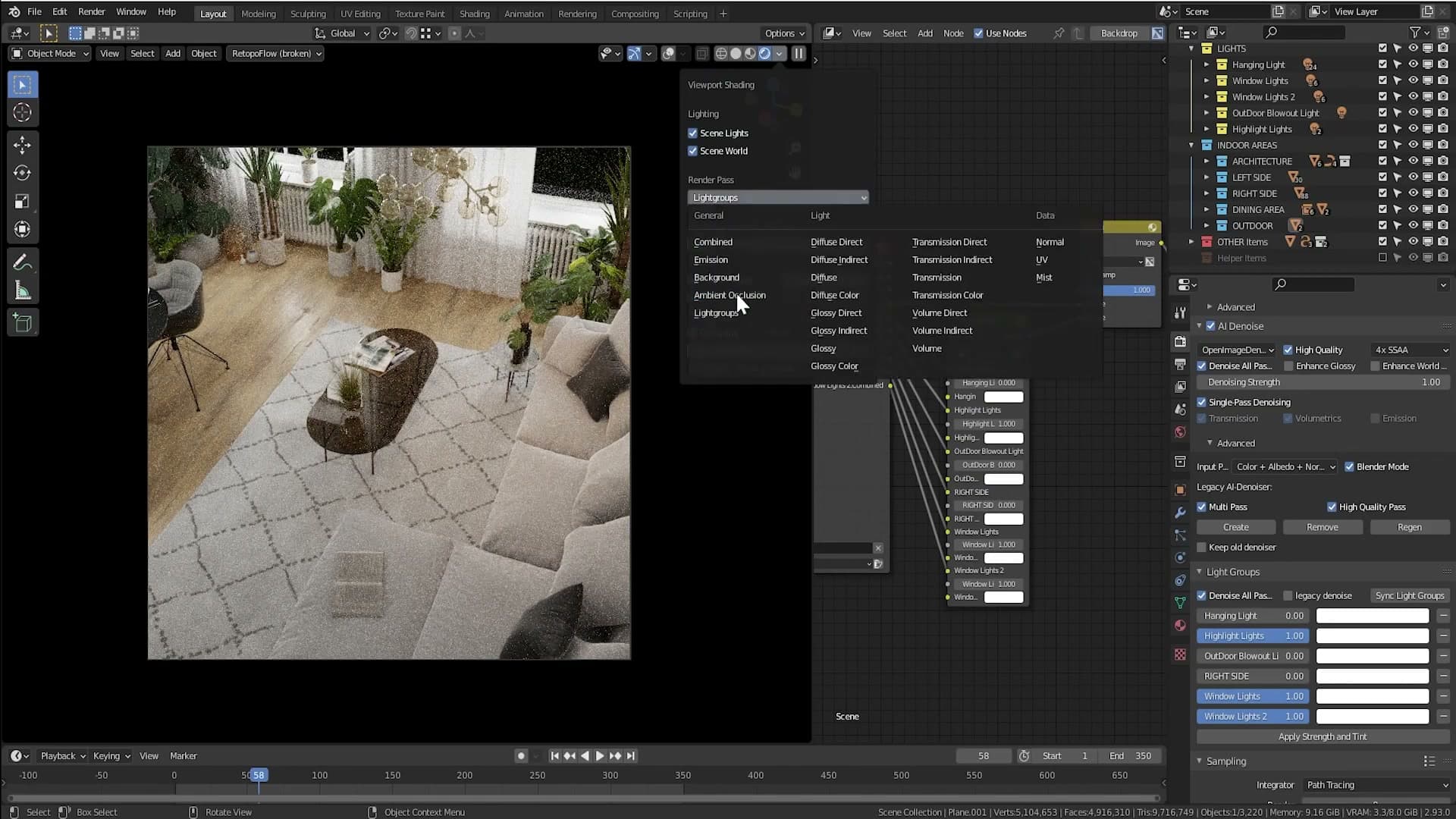Open outliner filter options
Image resolution: width=1456 pixels, height=819 pixels.
point(1420,33)
